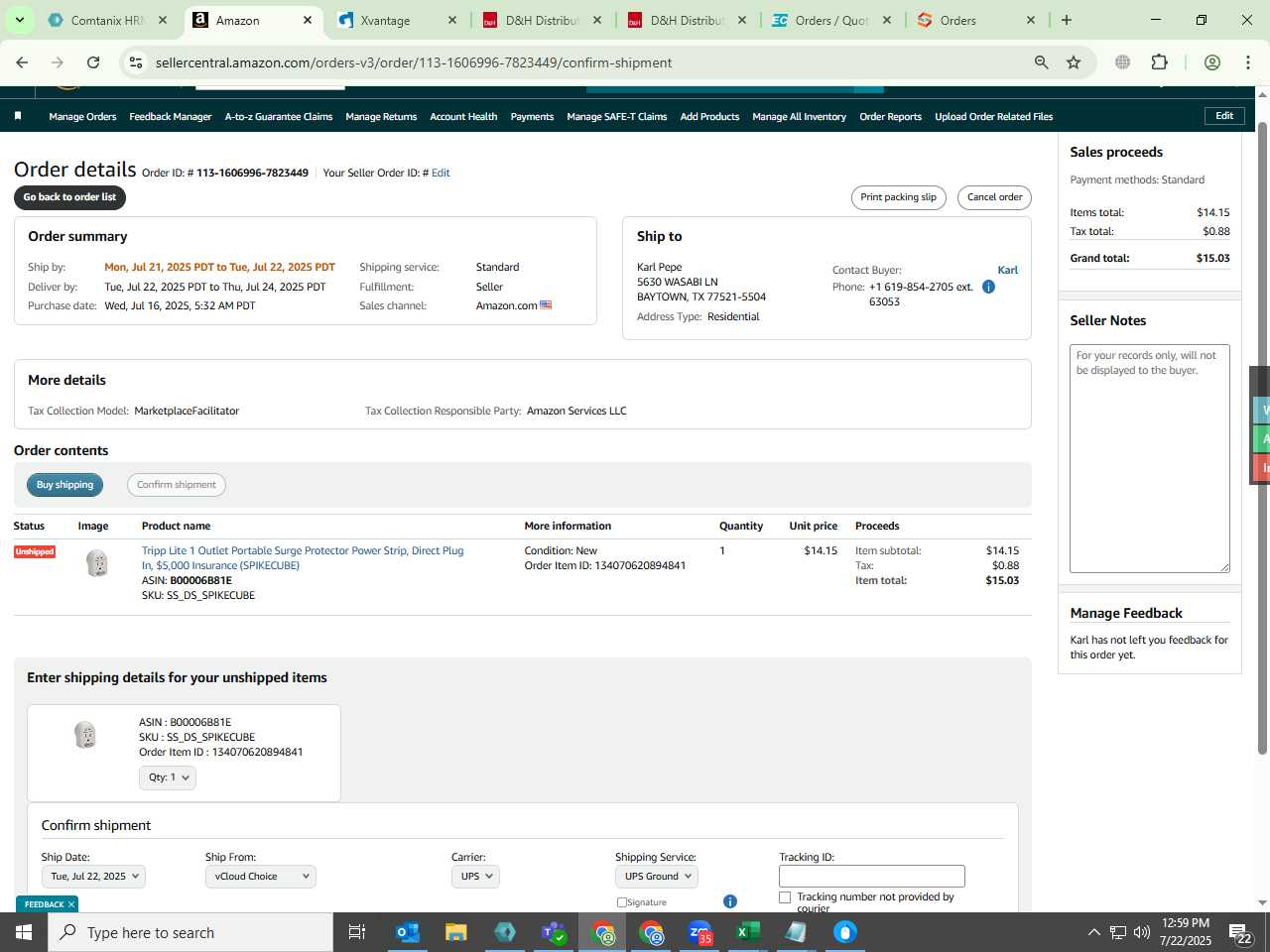Image resolution: width=1270 pixels, height=952 pixels.
Task: Open Task View on the taskbar
Action: click(357, 932)
